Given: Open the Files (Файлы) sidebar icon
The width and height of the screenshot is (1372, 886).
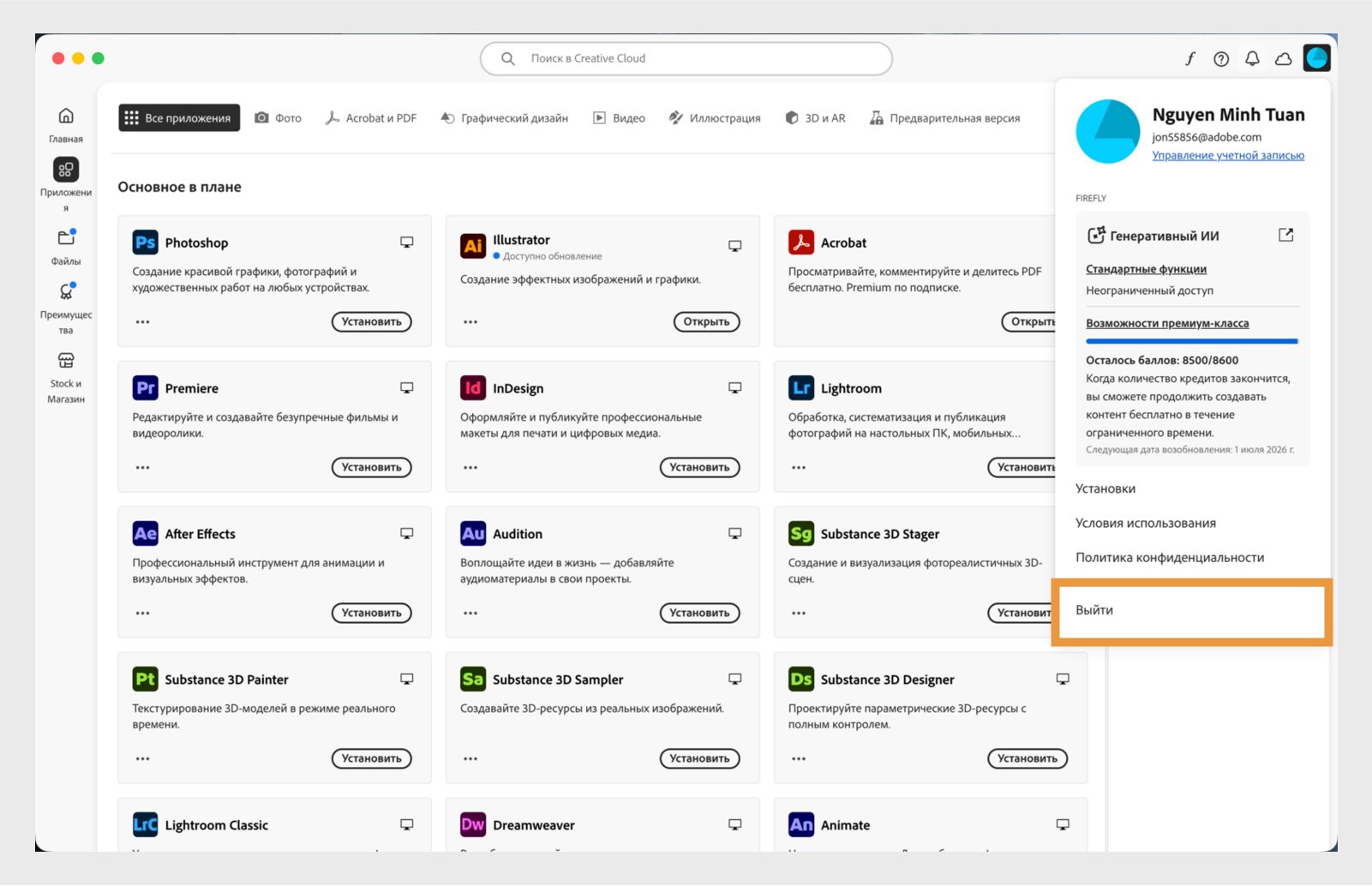Looking at the screenshot, I should pos(66,237).
